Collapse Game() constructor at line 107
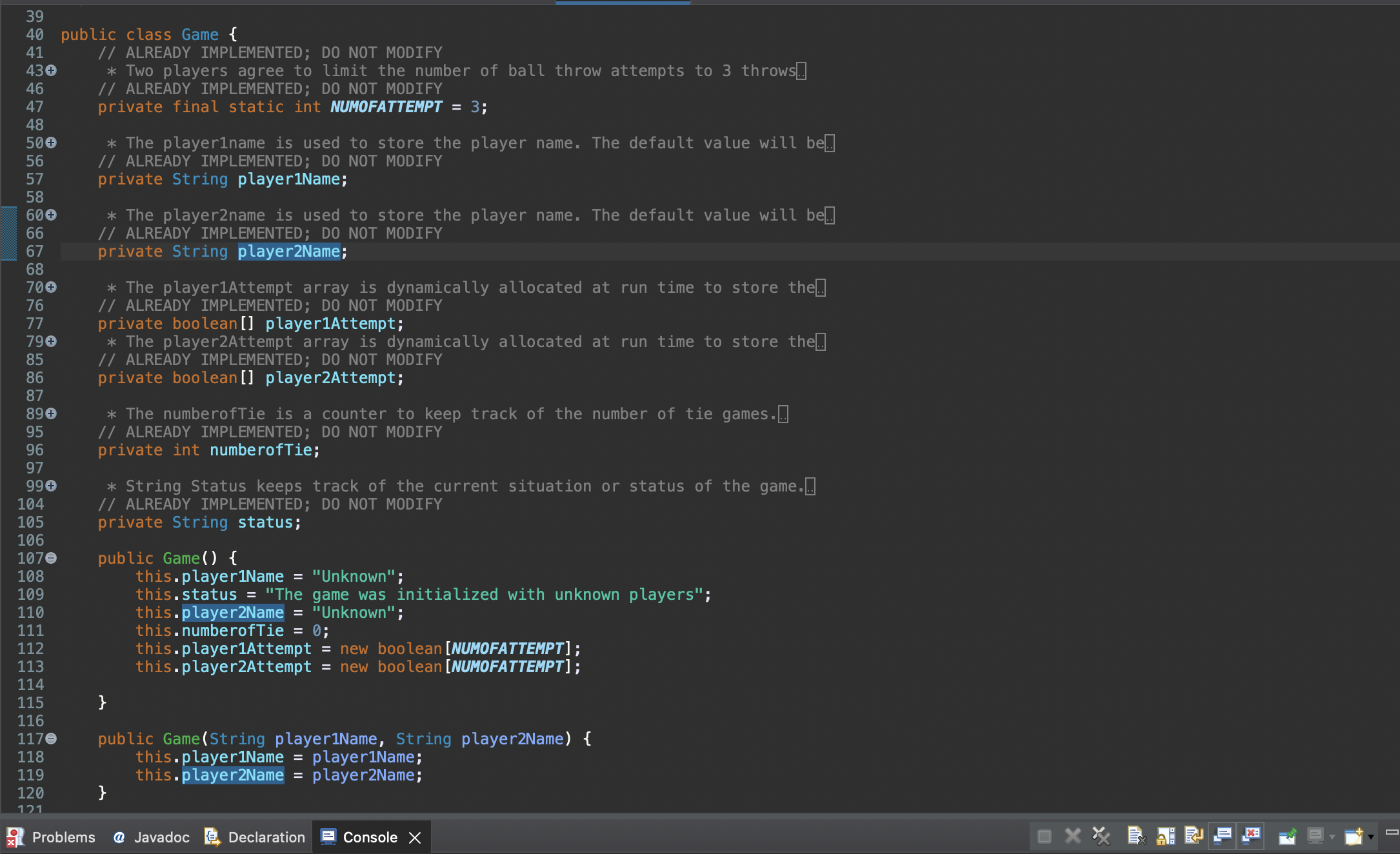Image resolution: width=1400 pixels, height=854 pixels. [x=51, y=558]
